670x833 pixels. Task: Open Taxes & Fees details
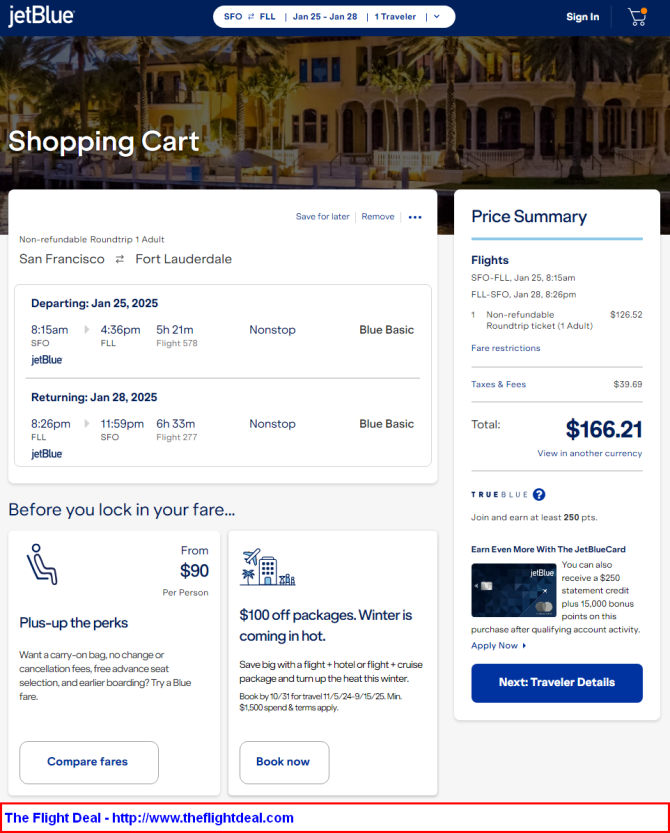click(498, 384)
